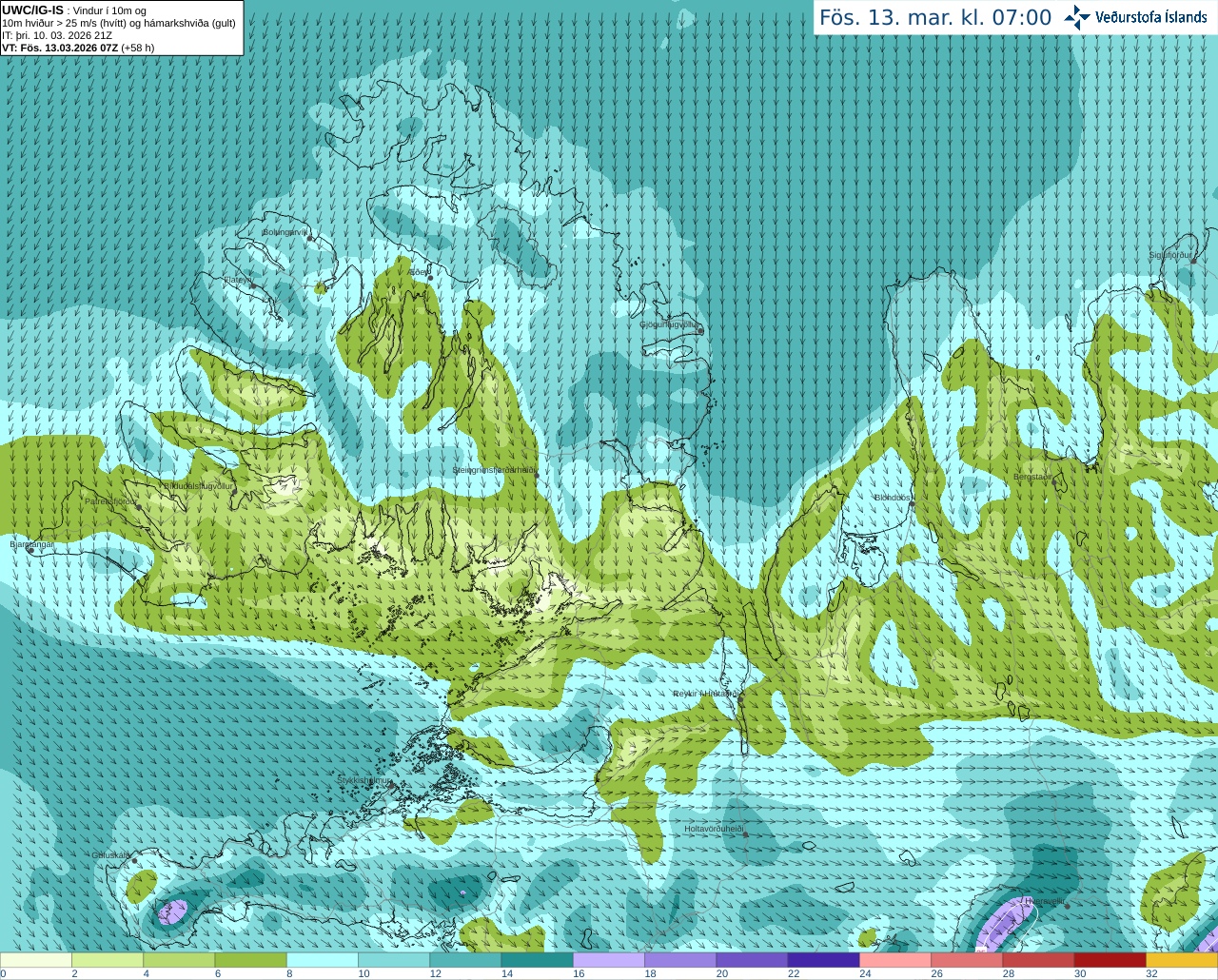Screen dimensions: 1218x980
Task: Click the 'UWC/IG-IS' model label
Action: click(x=32, y=10)
